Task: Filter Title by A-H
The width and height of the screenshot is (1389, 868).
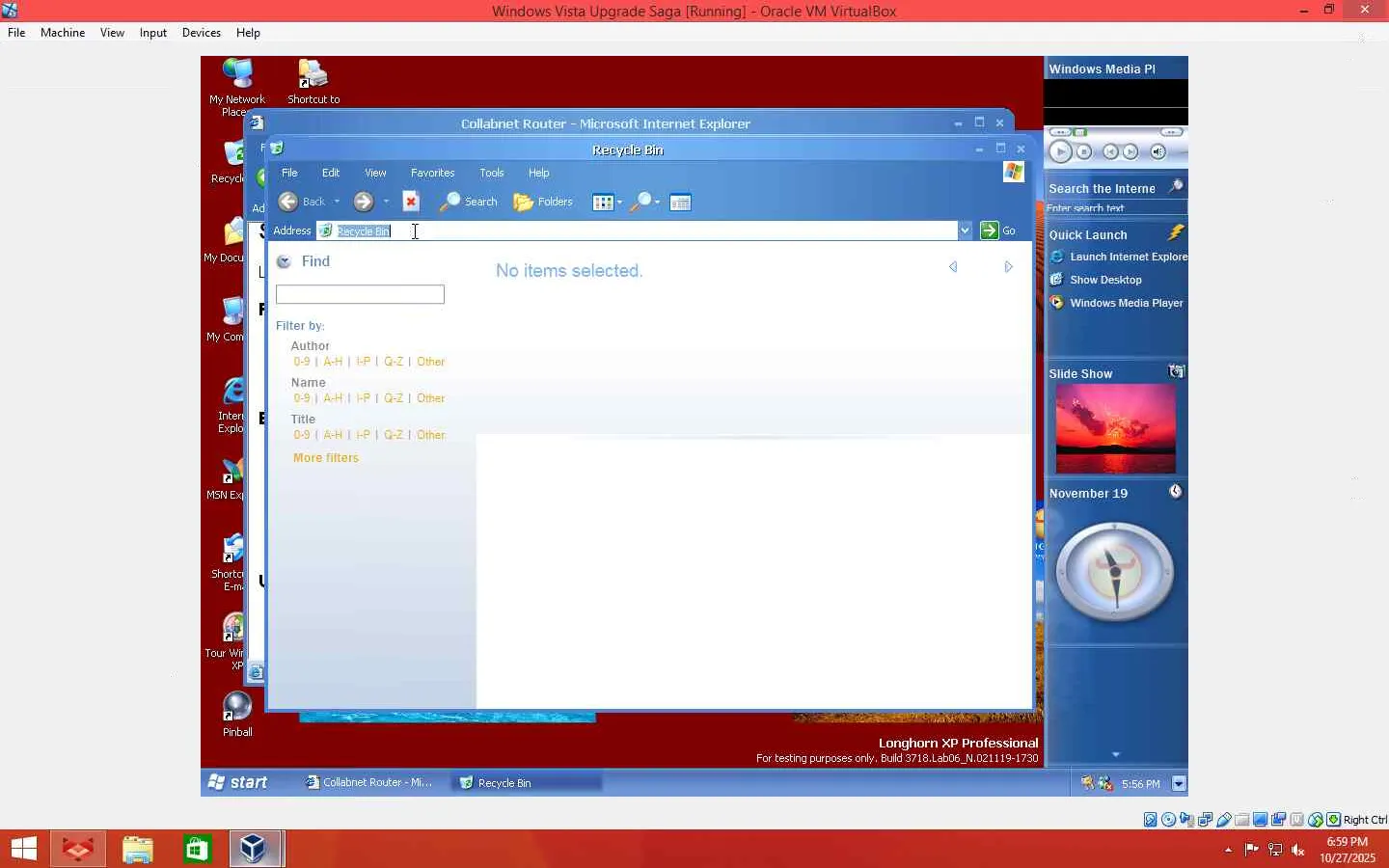Action: coord(333,435)
